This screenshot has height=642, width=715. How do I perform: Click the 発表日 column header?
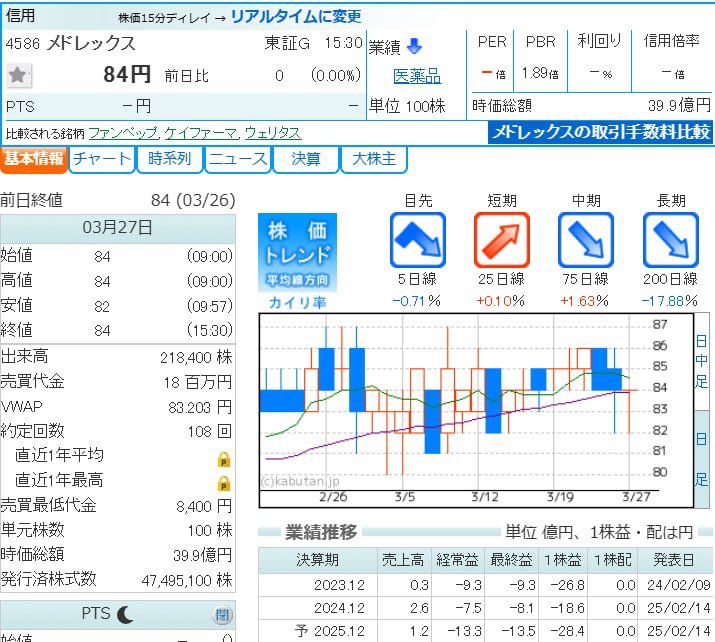(x=674, y=560)
